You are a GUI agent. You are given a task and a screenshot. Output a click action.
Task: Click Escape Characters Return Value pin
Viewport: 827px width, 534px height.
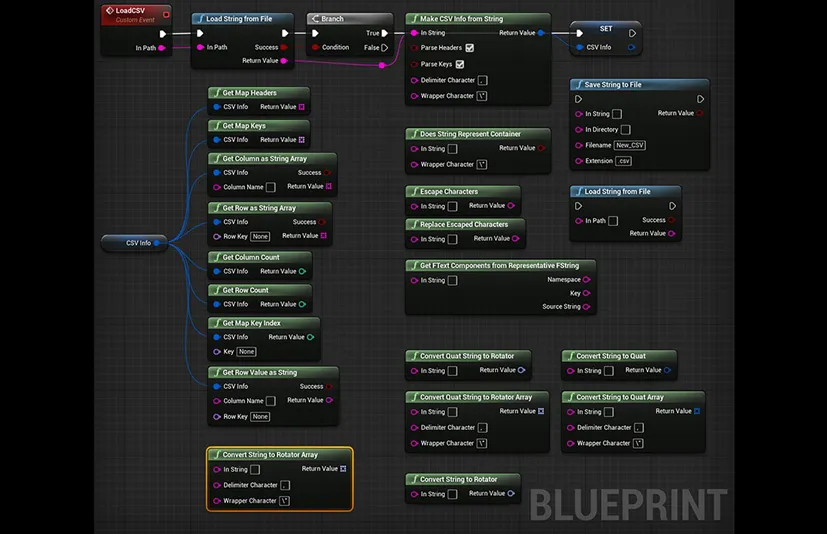click(511, 206)
